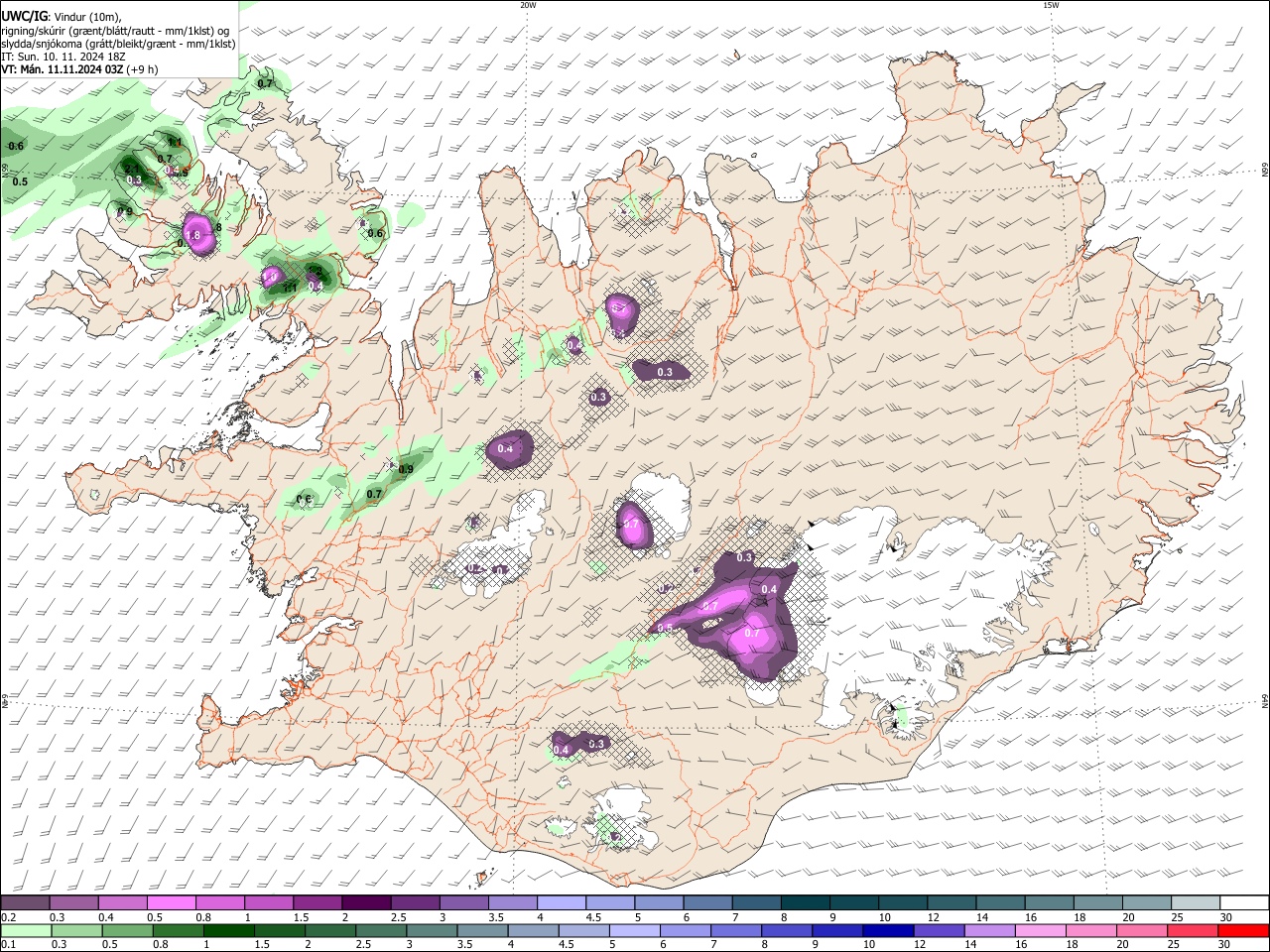This screenshot has width=1270, height=952.
Task: Click lower legend swatch between 14 and 16
Action: click(x=990, y=930)
